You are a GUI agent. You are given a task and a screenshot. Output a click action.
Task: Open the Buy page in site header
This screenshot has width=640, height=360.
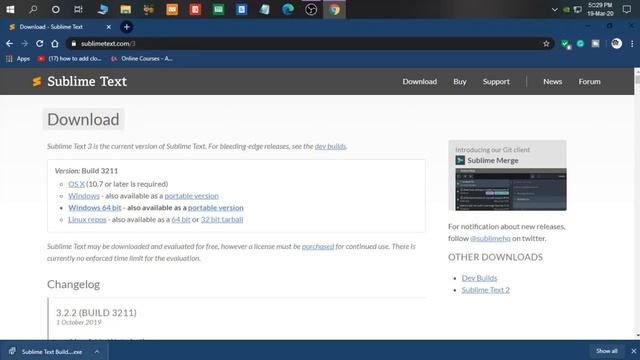click(460, 82)
